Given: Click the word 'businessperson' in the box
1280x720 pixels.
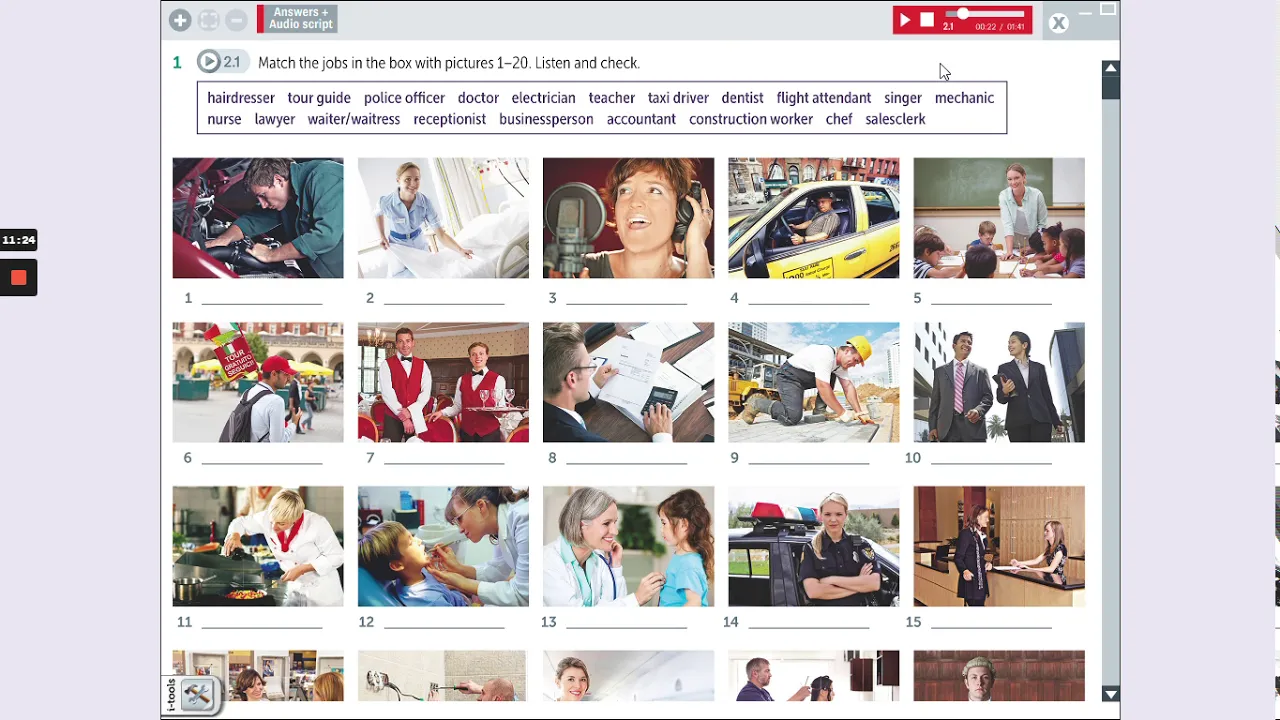Looking at the screenshot, I should 546,119.
